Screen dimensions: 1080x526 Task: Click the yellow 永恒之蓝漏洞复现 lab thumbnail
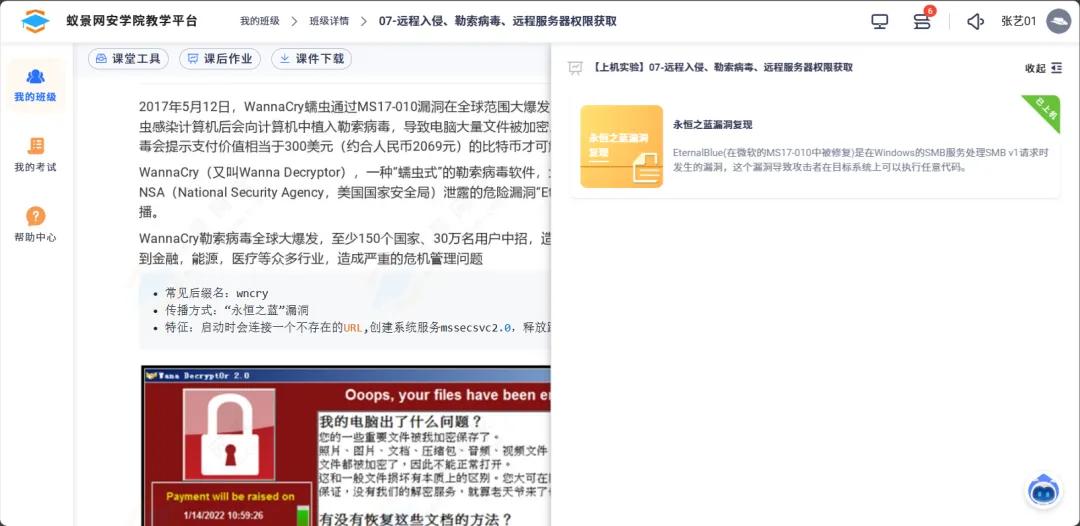pos(621,146)
